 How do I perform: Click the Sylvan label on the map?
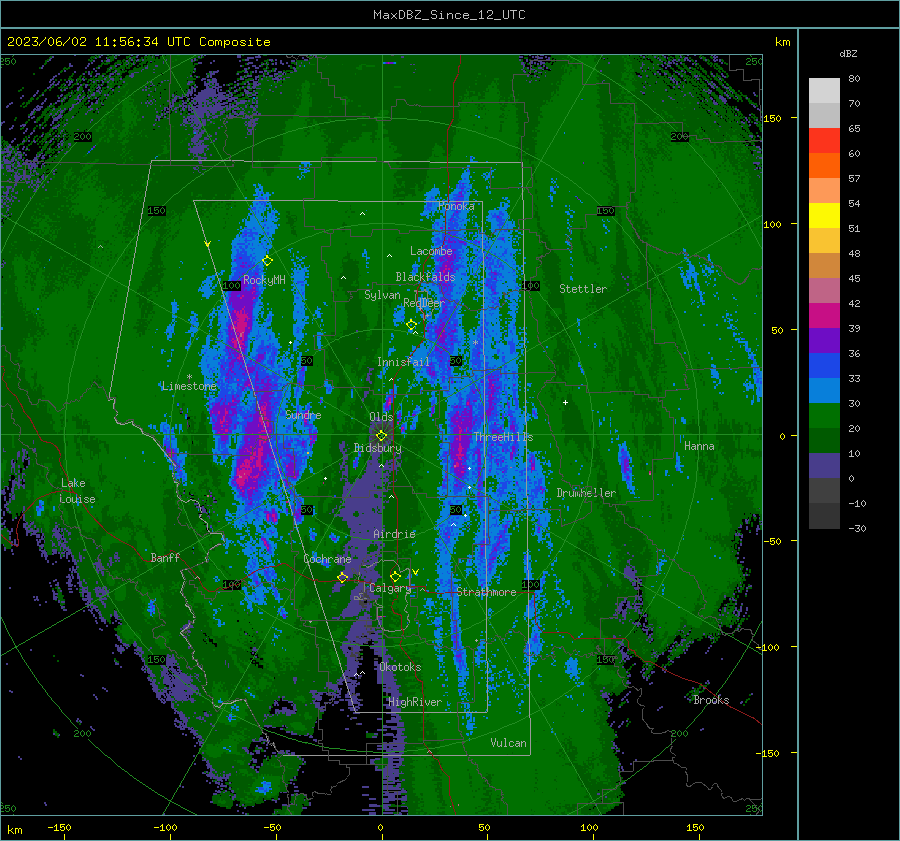click(382, 295)
